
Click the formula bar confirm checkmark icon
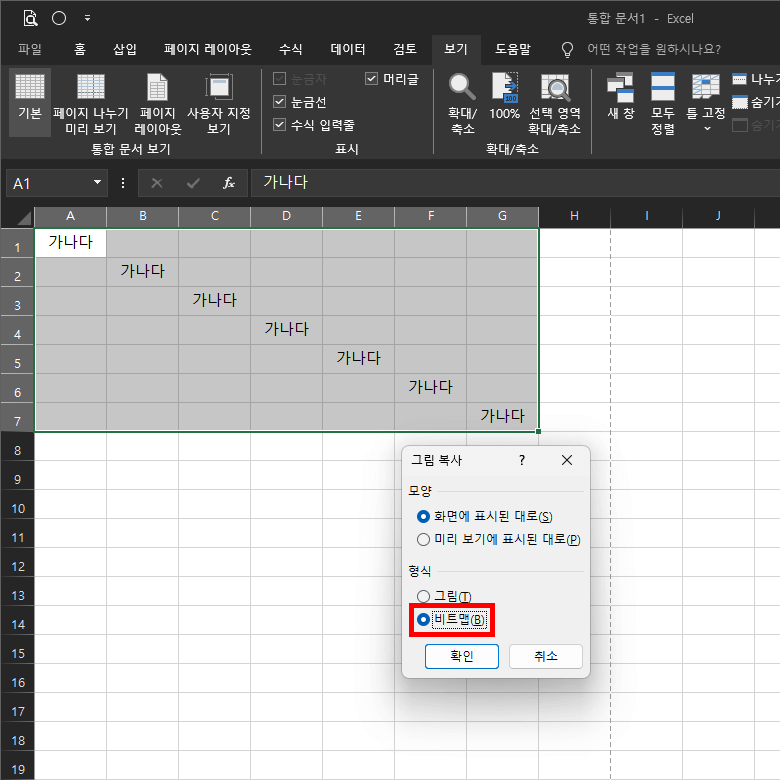193,183
